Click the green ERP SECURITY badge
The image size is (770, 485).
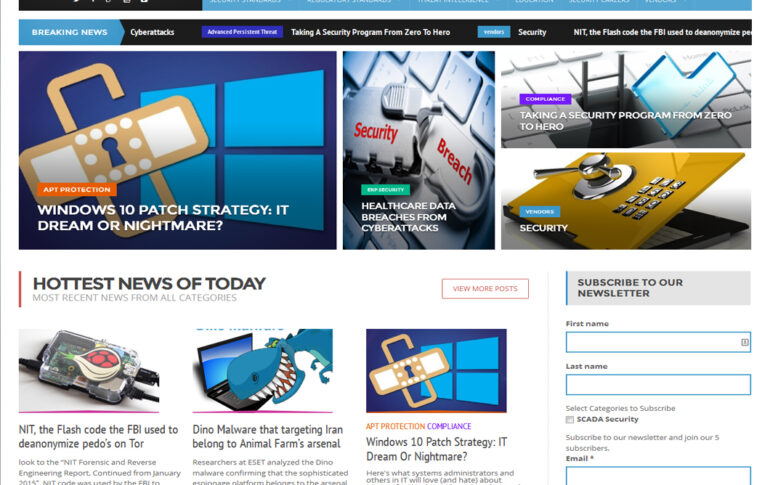coord(385,189)
